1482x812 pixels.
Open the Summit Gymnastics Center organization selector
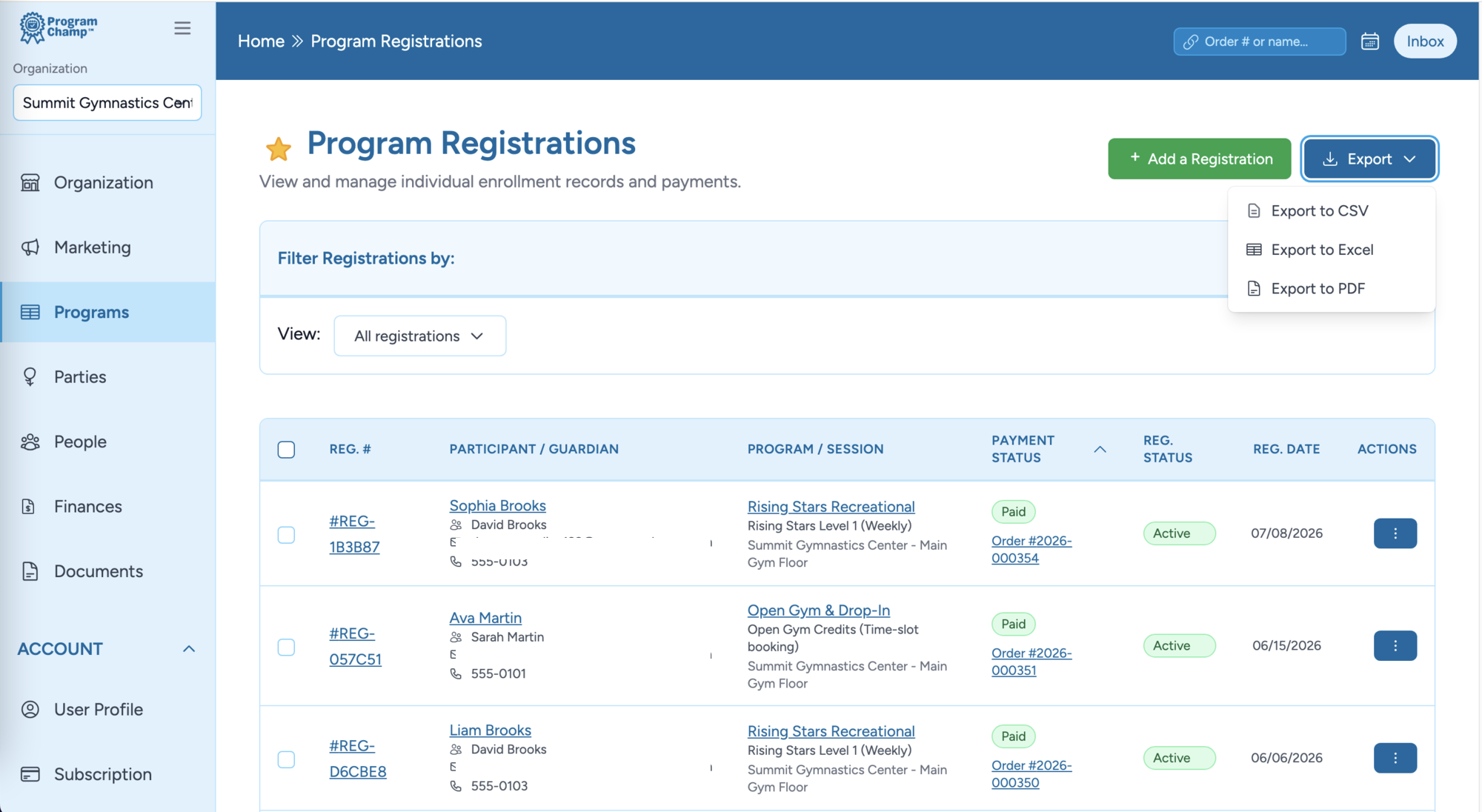(x=107, y=103)
